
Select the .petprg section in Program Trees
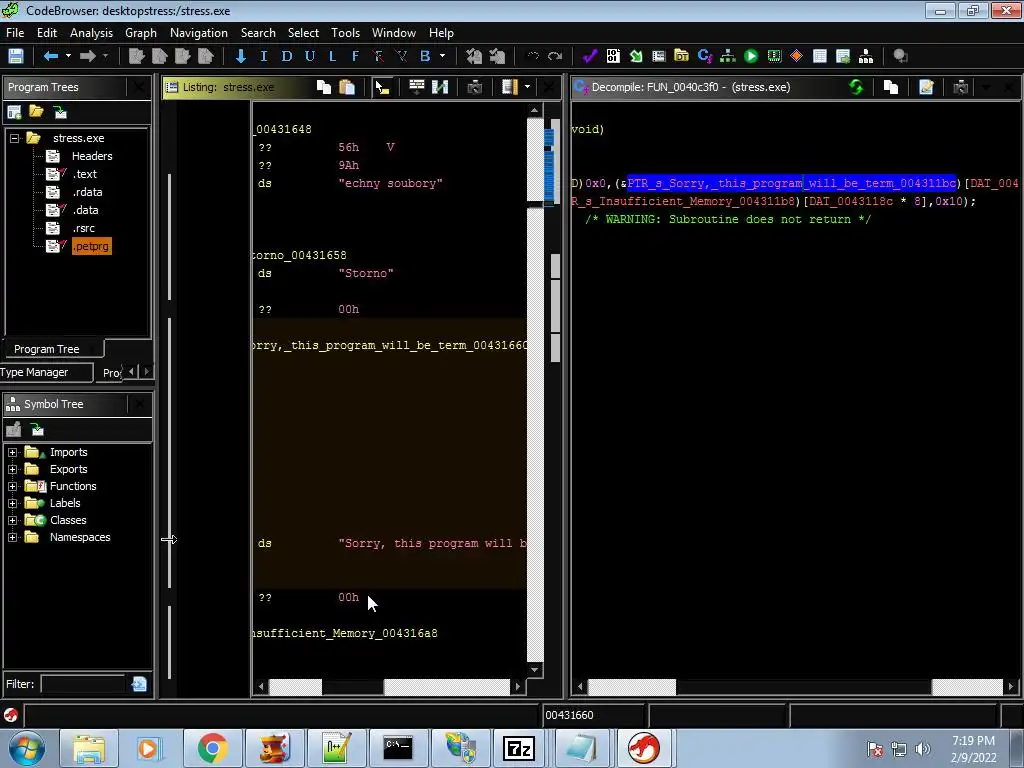pos(91,246)
